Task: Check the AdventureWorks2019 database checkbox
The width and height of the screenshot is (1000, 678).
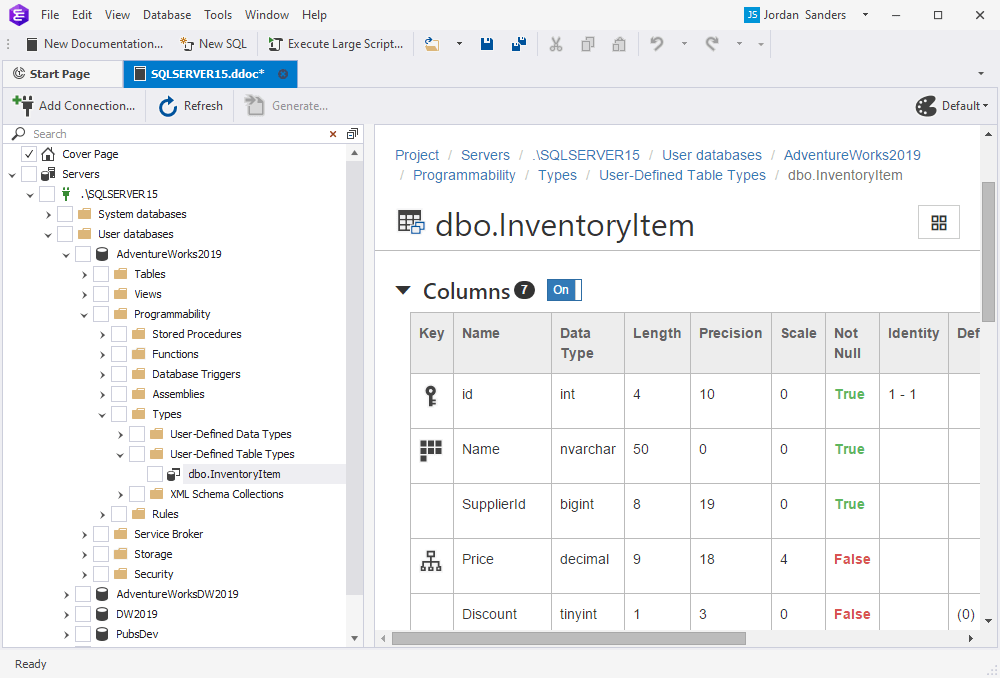Action: coord(82,253)
